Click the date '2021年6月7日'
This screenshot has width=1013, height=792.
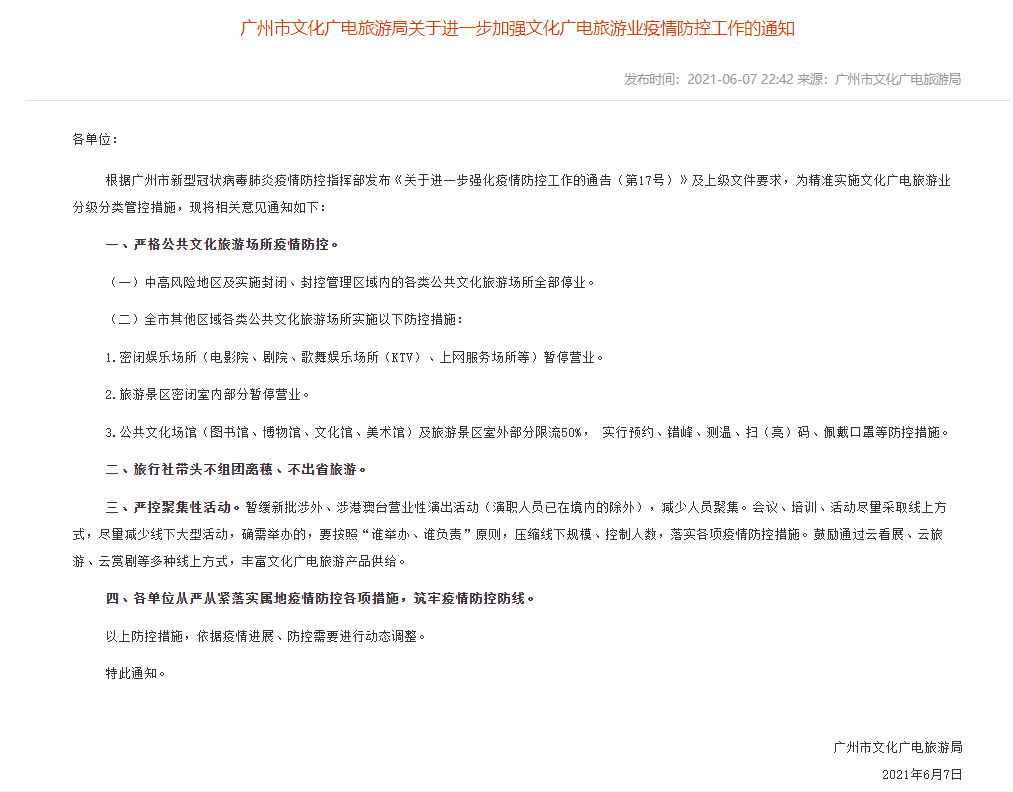pyautogui.click(x=922, y=775)
